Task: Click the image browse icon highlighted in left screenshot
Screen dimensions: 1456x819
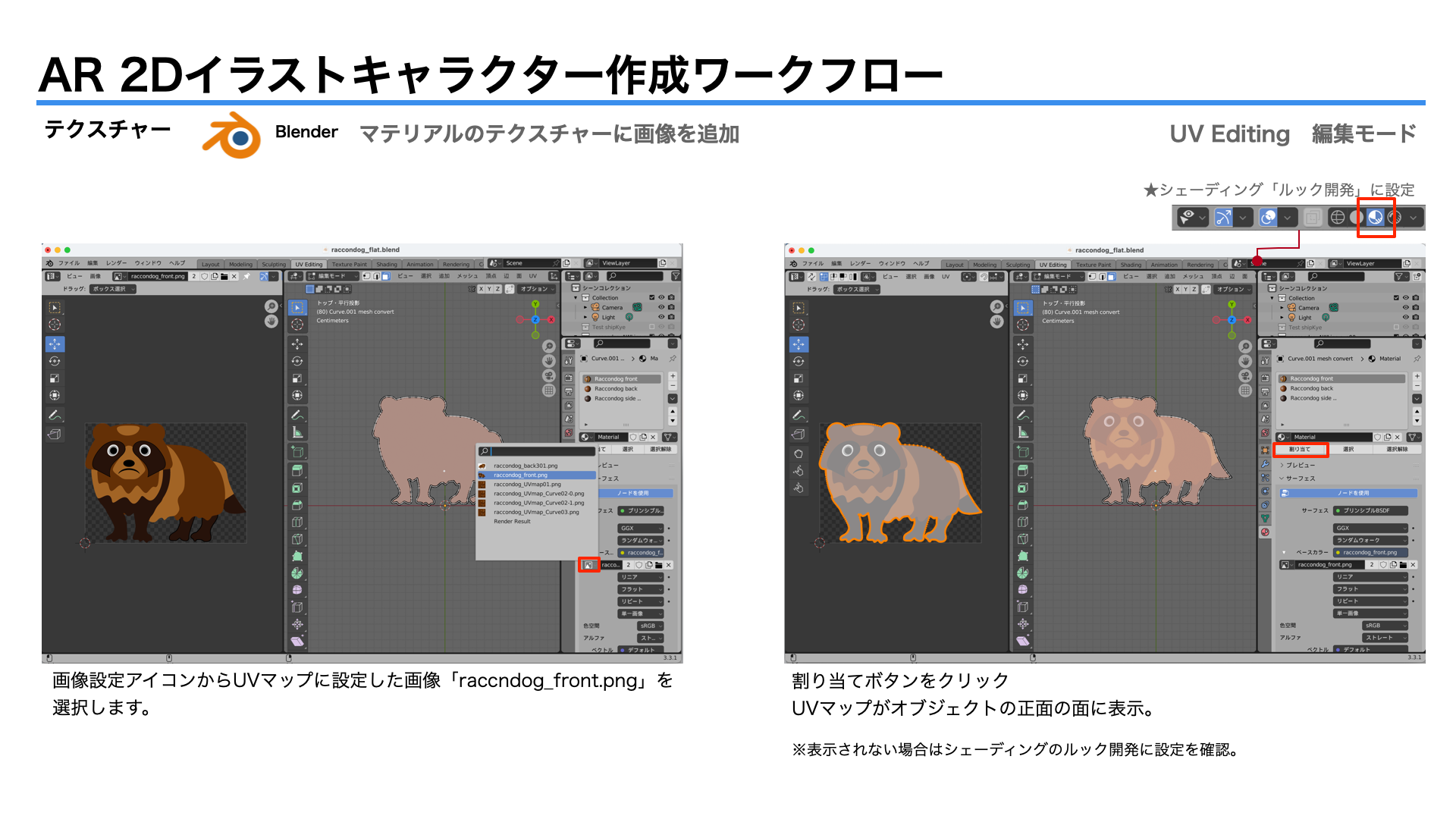Action: (x=588, y=565)
